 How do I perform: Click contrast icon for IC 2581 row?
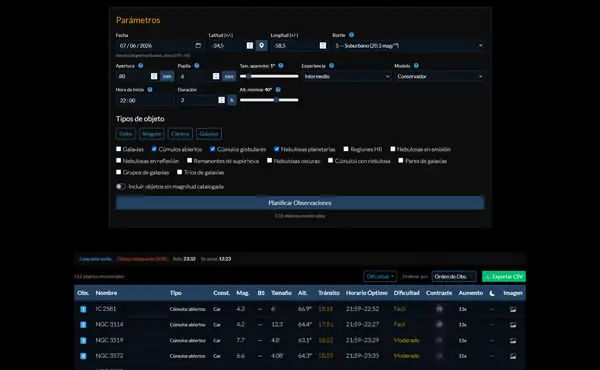(439, 309)
